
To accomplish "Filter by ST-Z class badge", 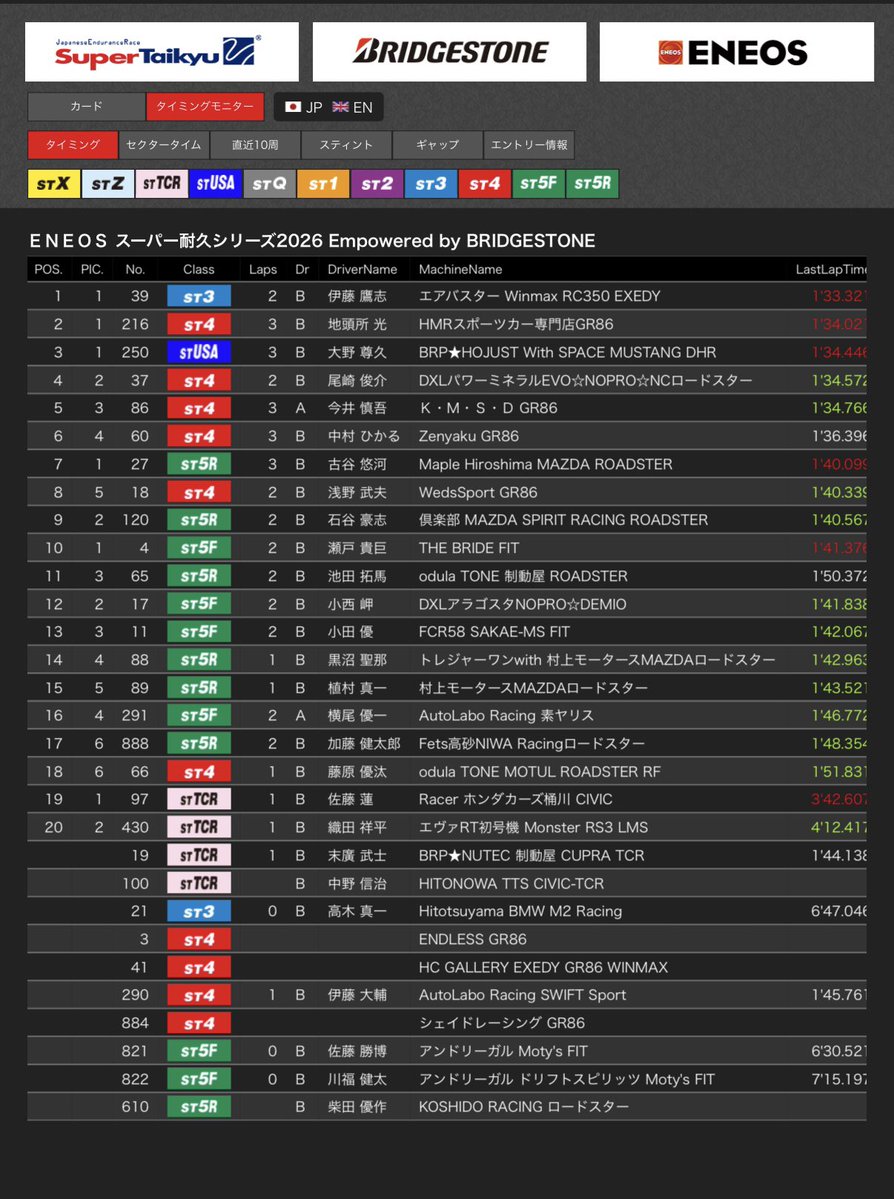I will click(108, 184).
